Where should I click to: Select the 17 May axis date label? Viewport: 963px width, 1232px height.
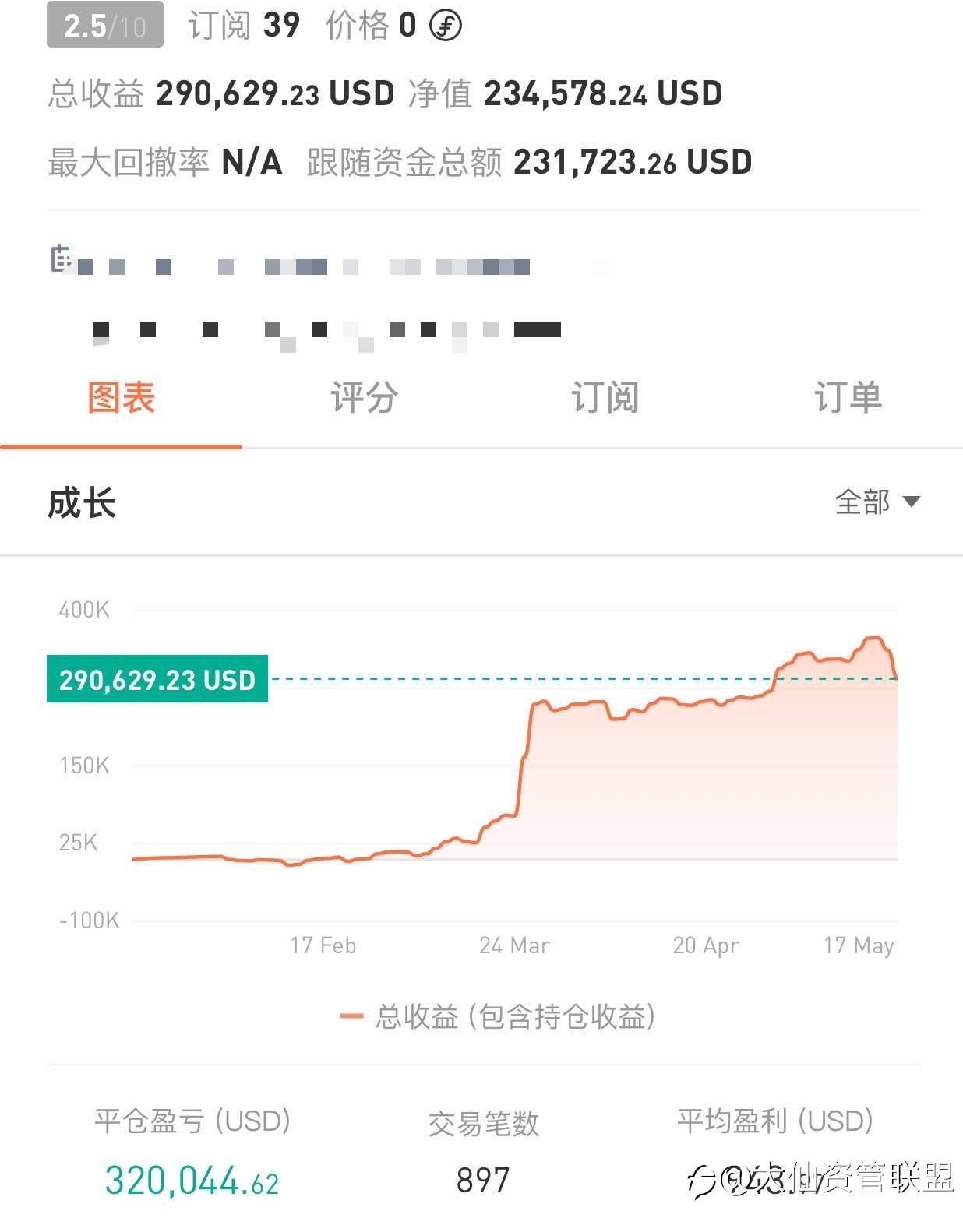859,945
